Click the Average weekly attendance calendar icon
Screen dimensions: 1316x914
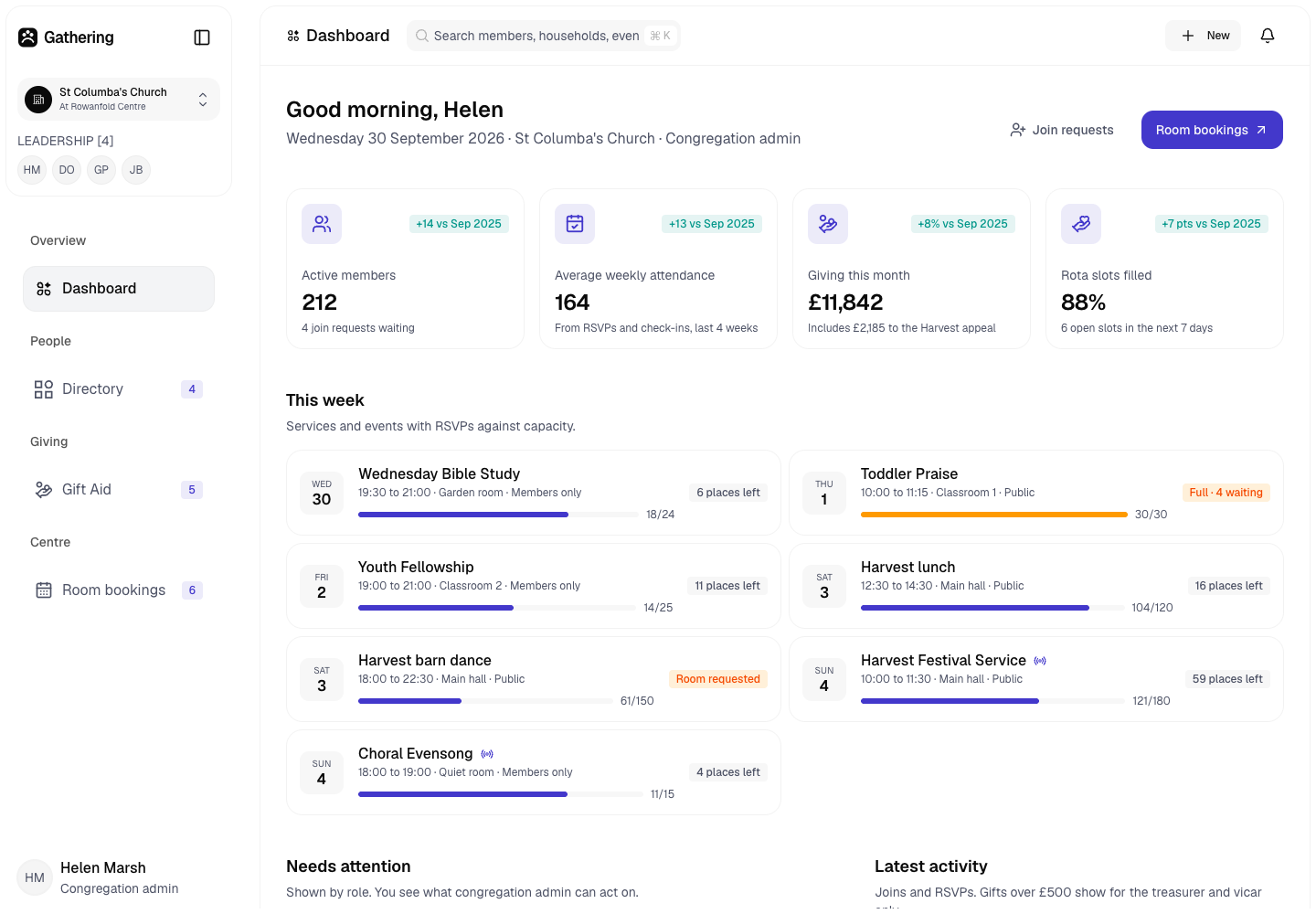click(x=575, y=224)
